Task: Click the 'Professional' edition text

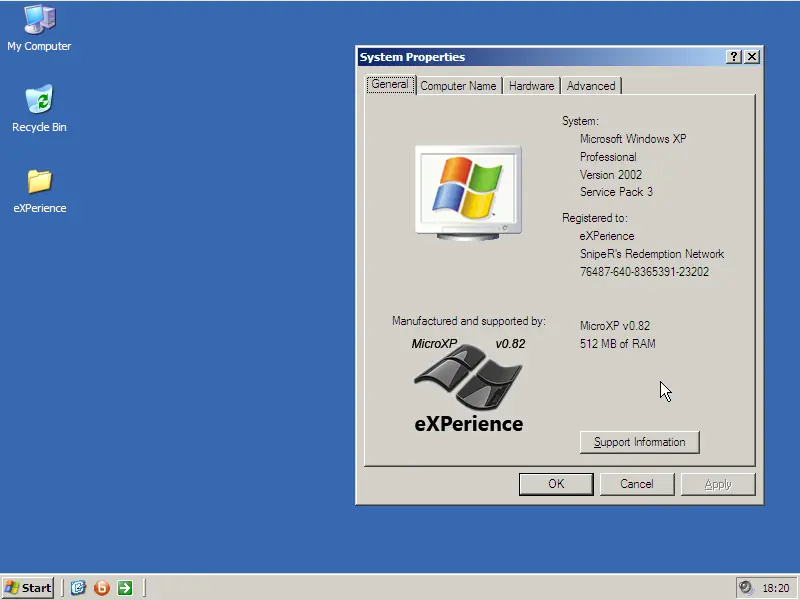Action: pyautogui.click(x=608, y=157)
